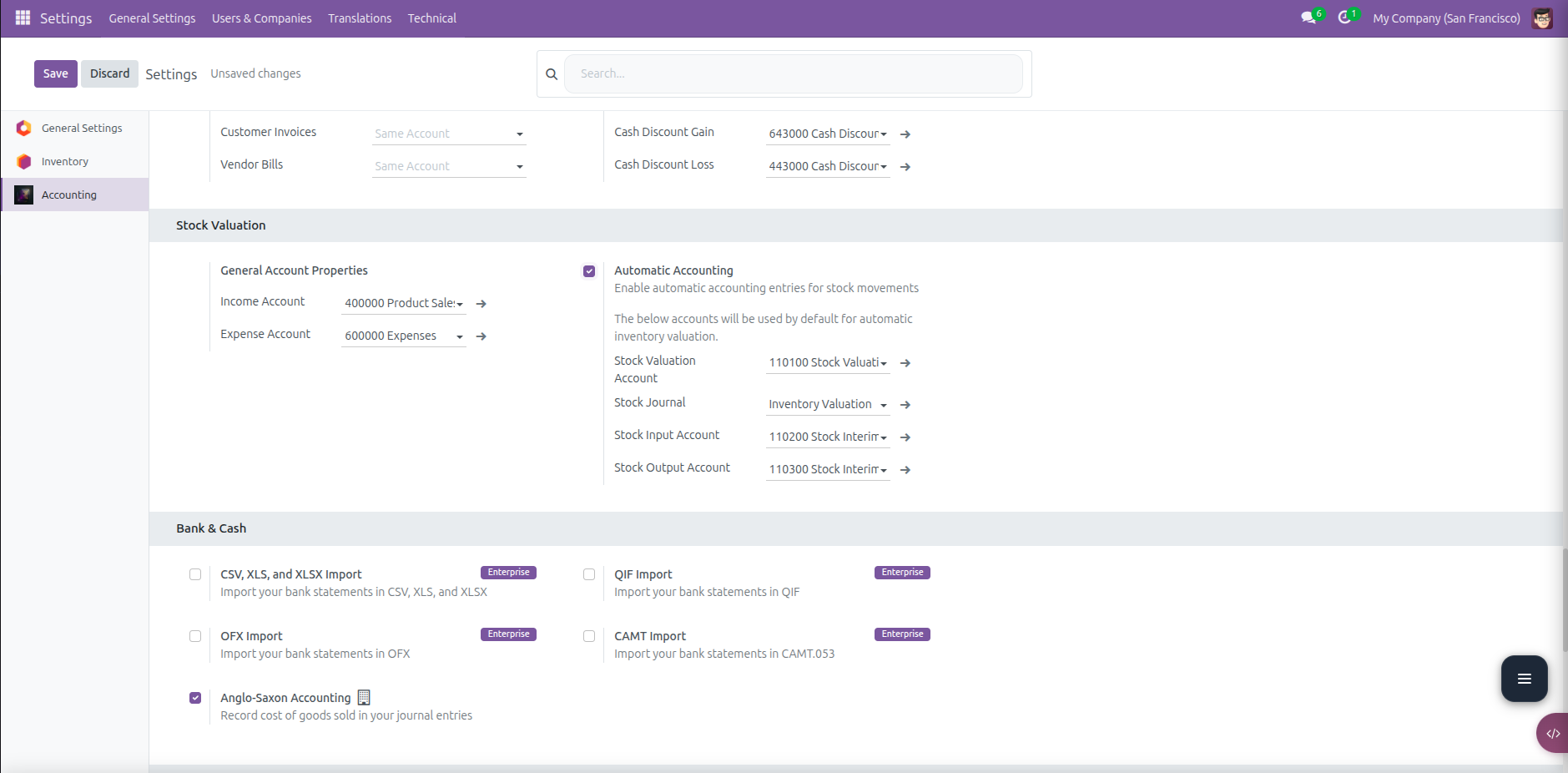The image size is (1568, 773).
Task: Enable the OFX Import checkbox
Action: point(195,636)
